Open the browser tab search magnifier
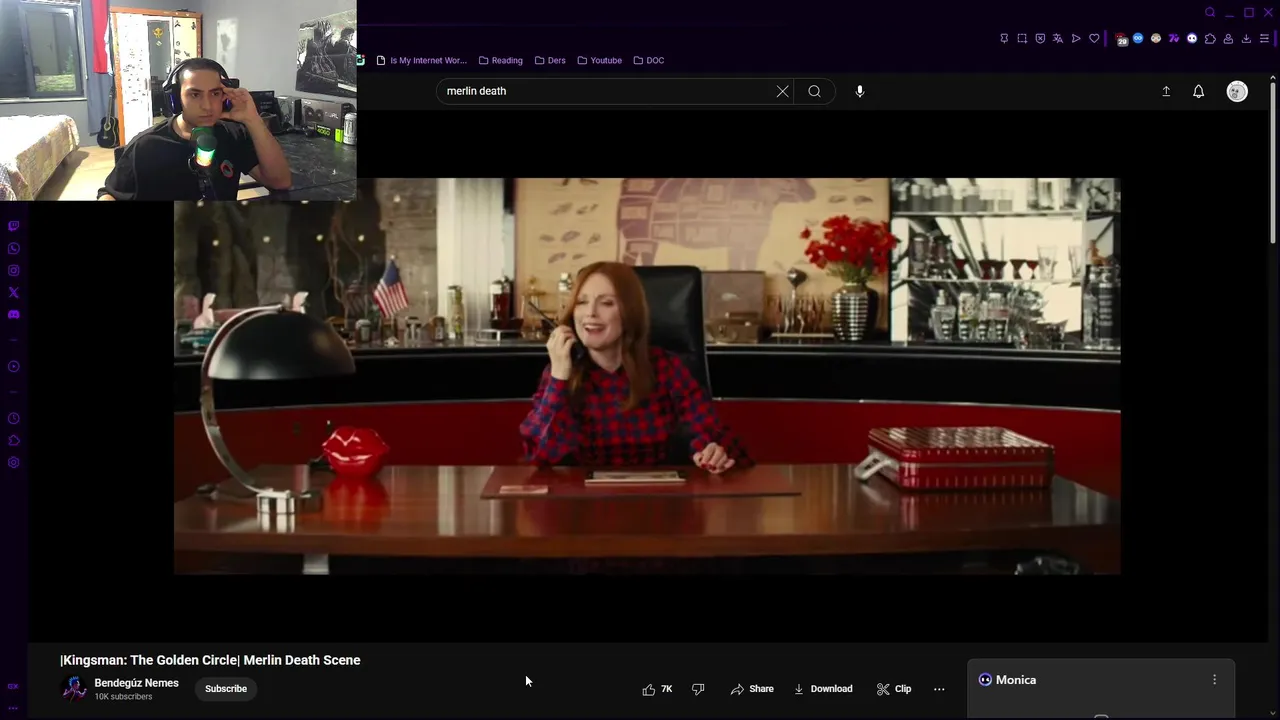 pyautogui.click(x=1210, y=12)
